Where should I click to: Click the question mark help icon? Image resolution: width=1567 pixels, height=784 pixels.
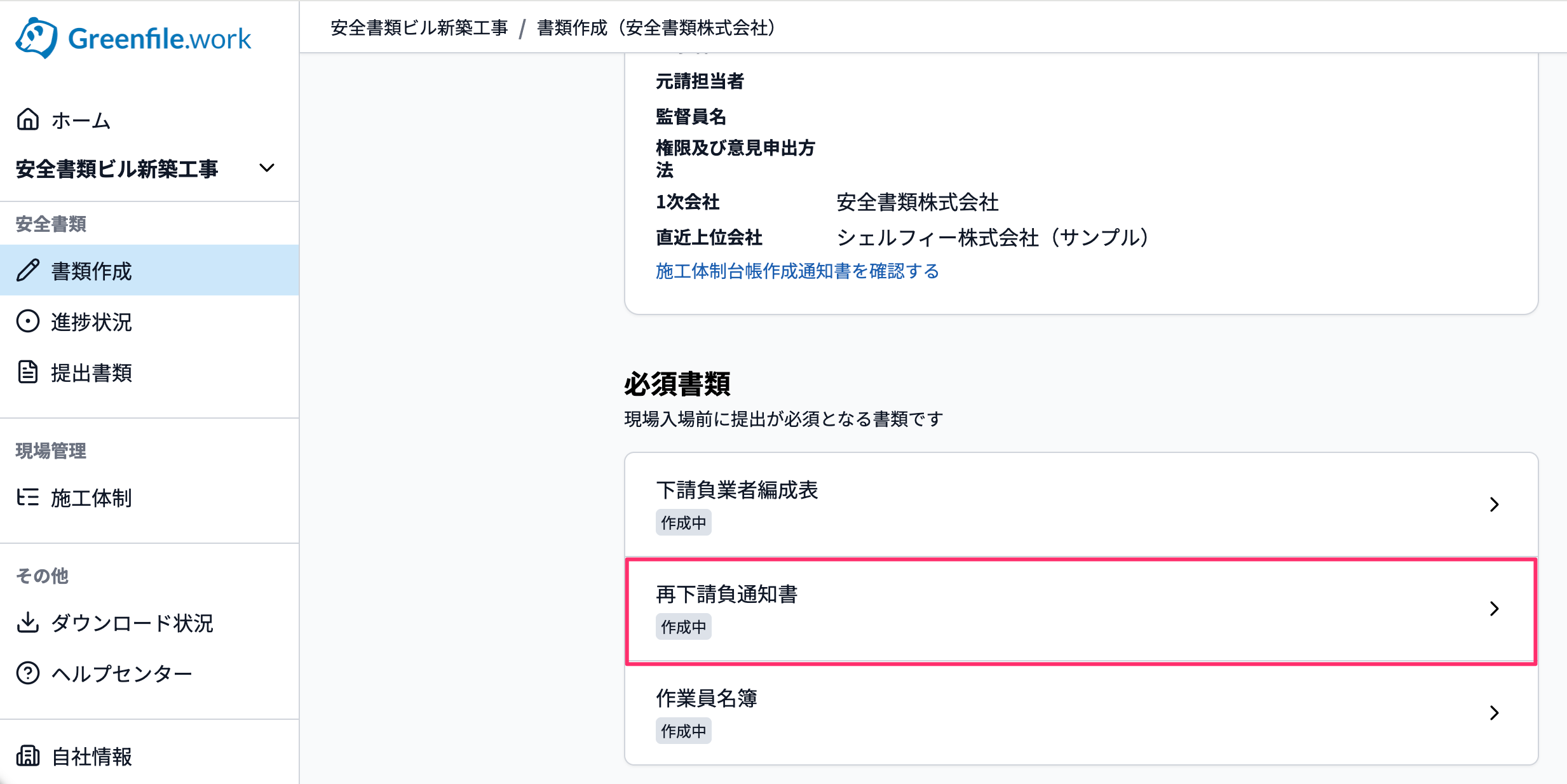[x=28, y=673]
